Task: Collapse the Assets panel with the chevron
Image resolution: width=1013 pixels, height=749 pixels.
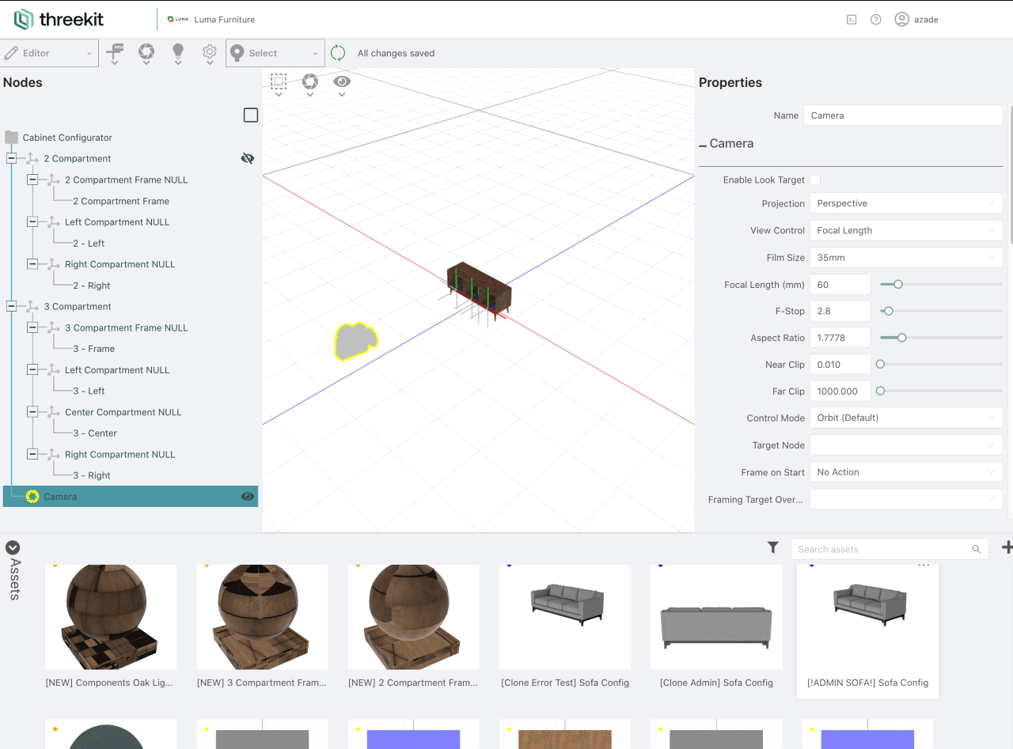Action: 12,547
